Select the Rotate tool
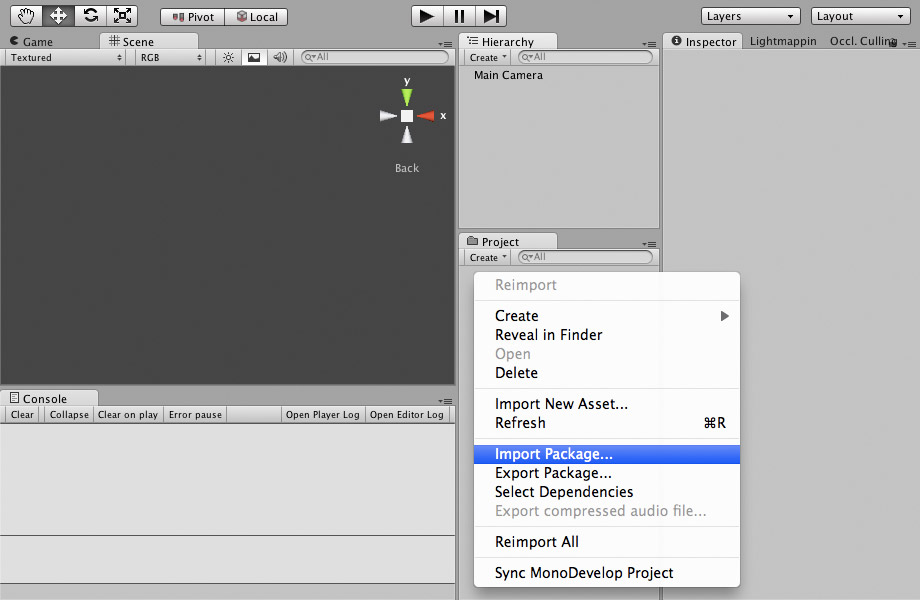Viewport: 920px width, 600px height. [90, 16]
